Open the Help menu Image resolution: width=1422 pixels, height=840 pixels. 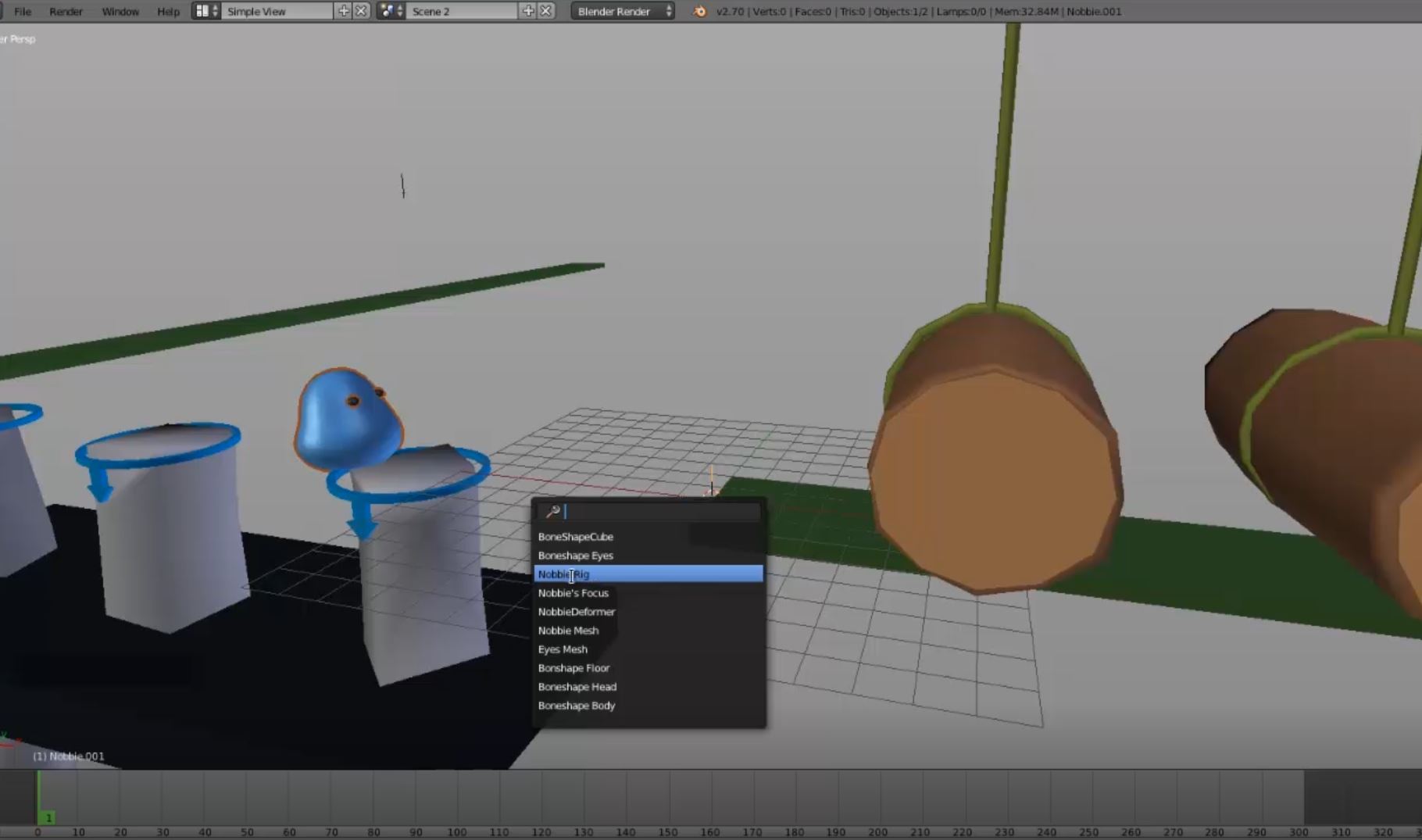(168, 11)
